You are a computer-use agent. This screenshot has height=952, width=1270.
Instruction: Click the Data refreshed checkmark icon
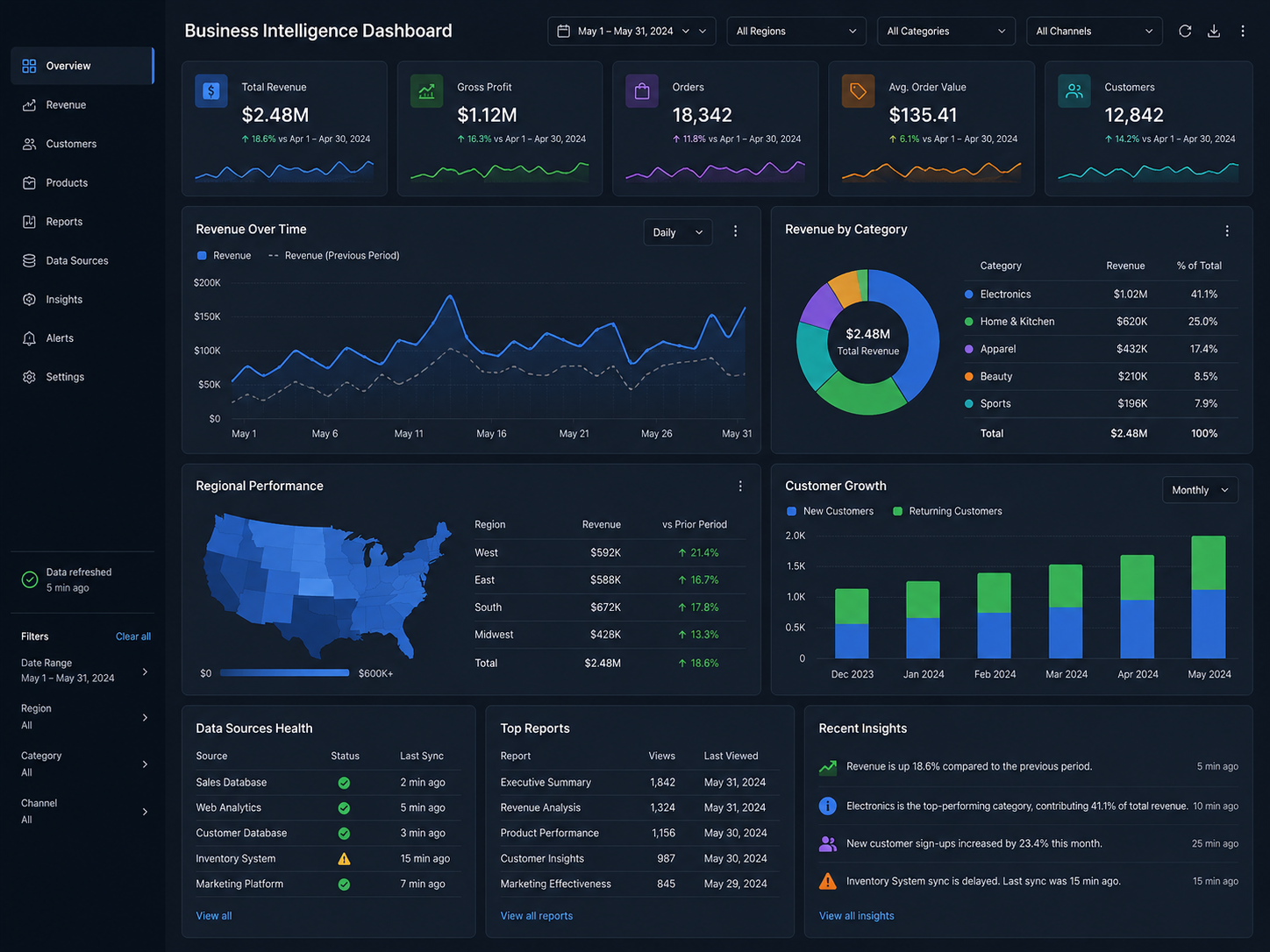pyautogui.click(x=29, y=579)
